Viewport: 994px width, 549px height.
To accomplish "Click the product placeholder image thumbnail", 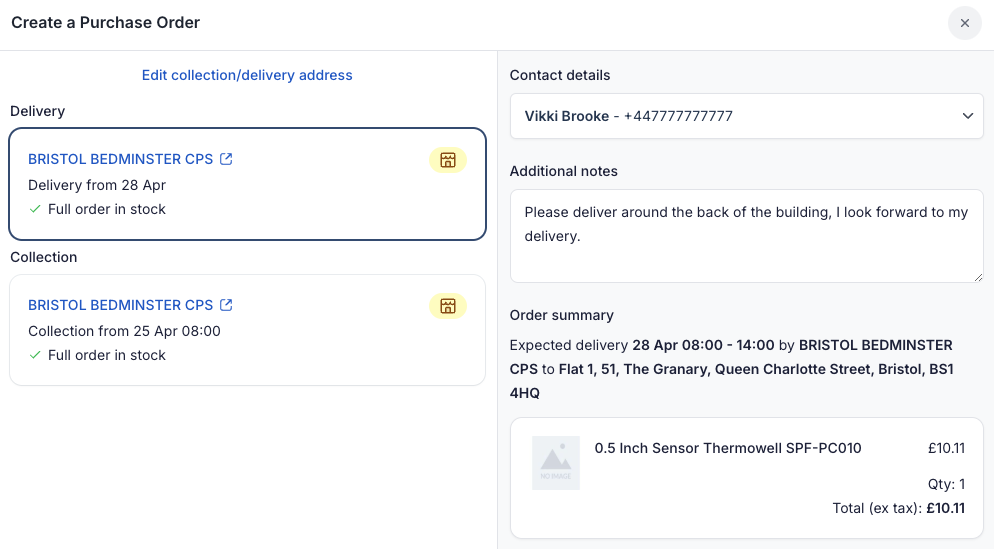I will (x=556, y=462).
